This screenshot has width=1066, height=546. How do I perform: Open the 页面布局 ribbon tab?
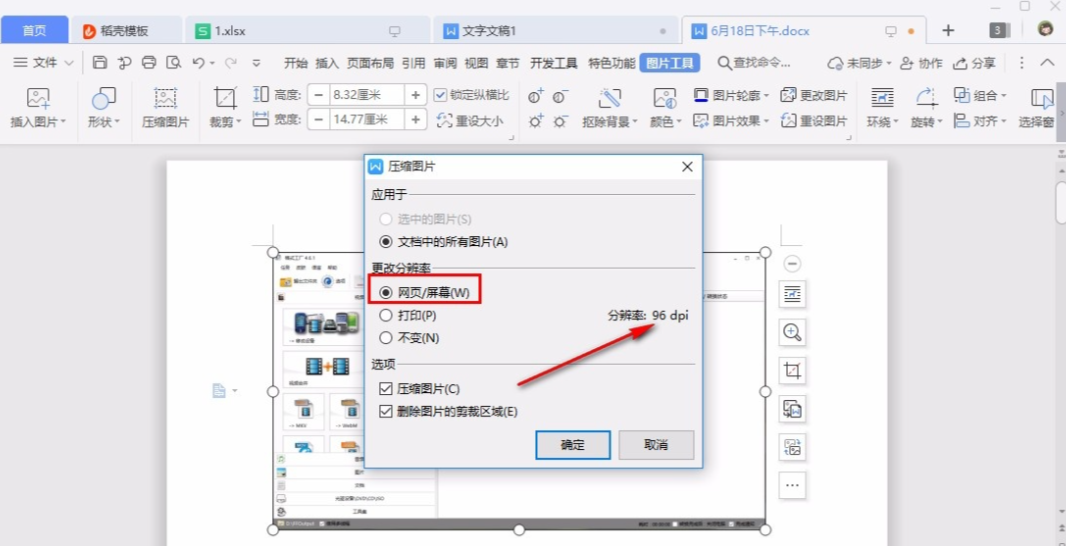[370, 63]
